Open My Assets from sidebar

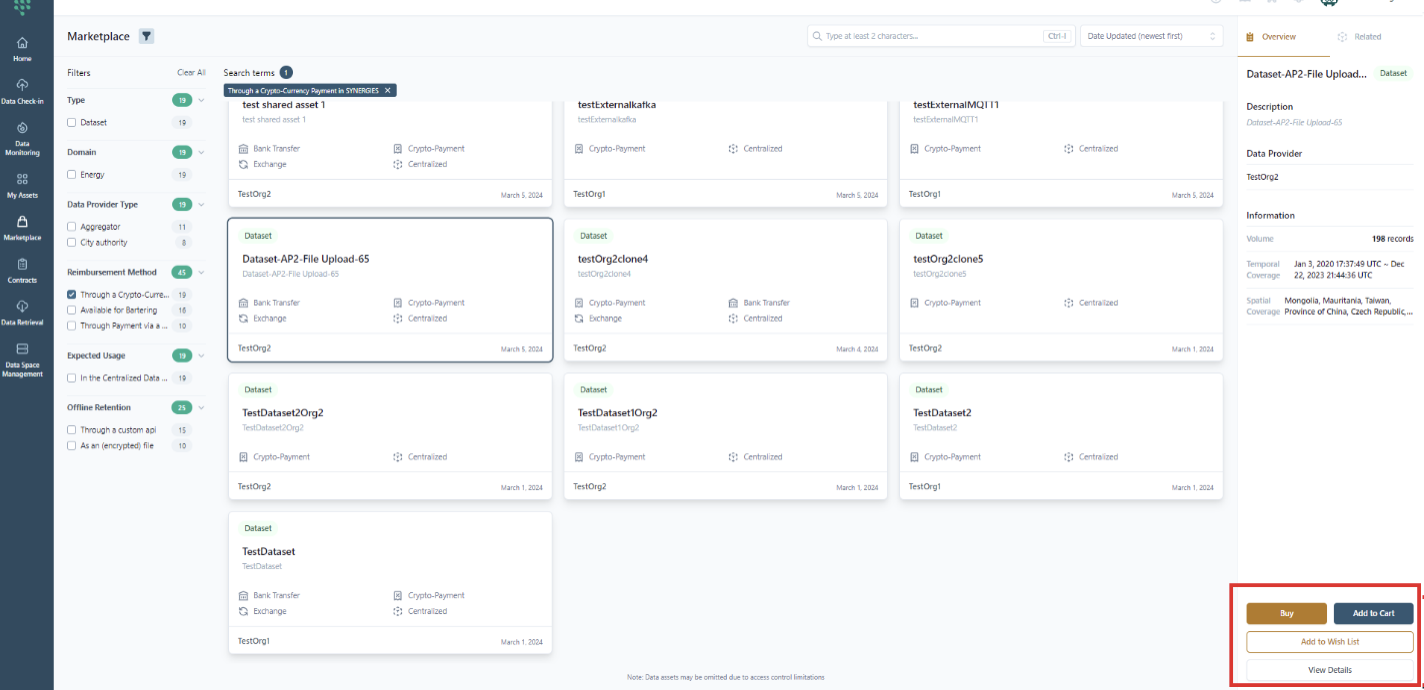coord(22,186)
